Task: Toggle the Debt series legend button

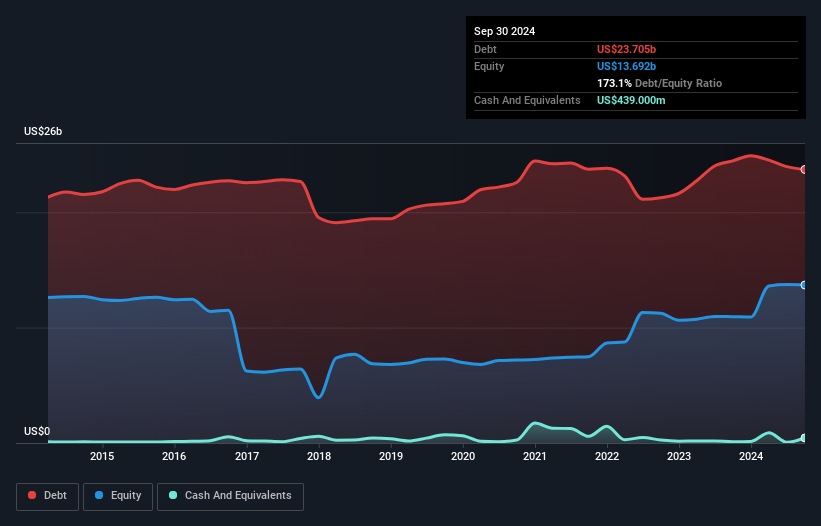Action: coord(48,496)
